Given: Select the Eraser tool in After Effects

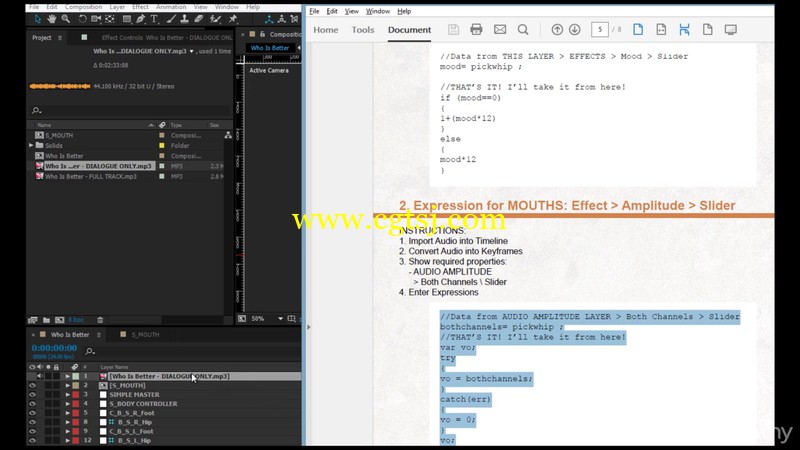Looking at the screenshot, I should 198,19.
